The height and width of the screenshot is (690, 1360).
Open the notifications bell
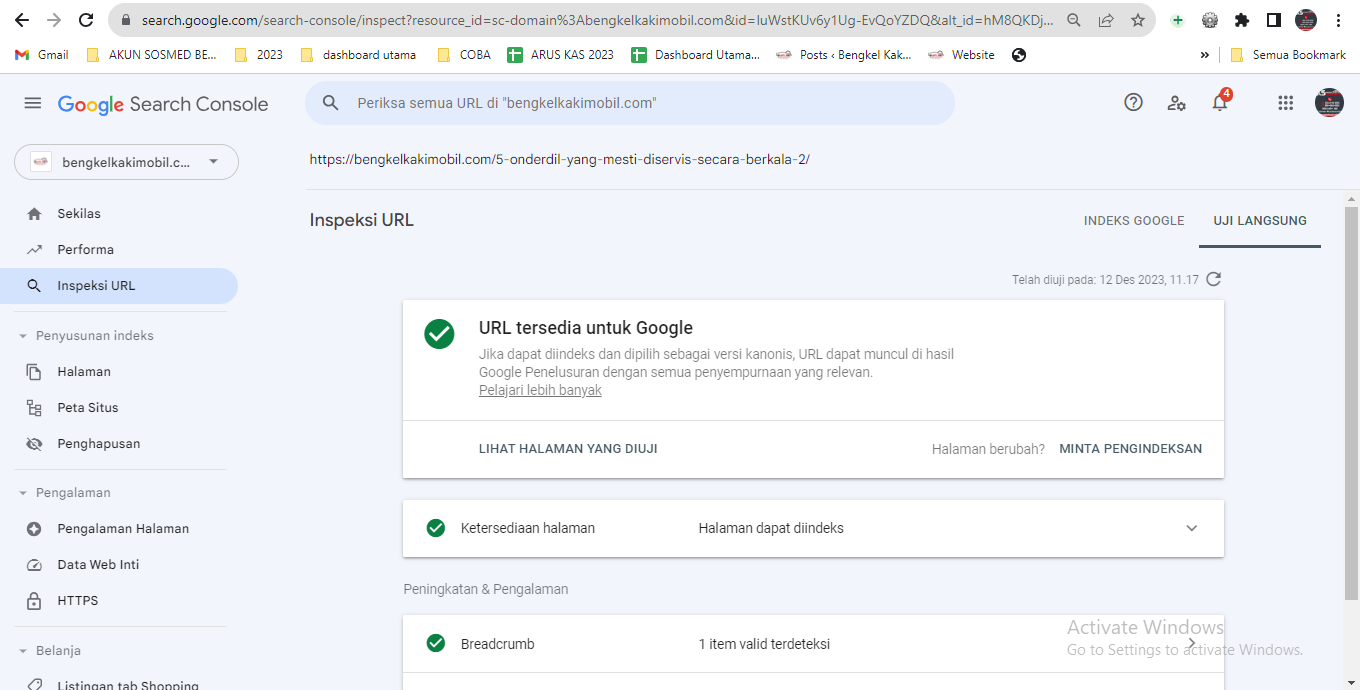1220,102
